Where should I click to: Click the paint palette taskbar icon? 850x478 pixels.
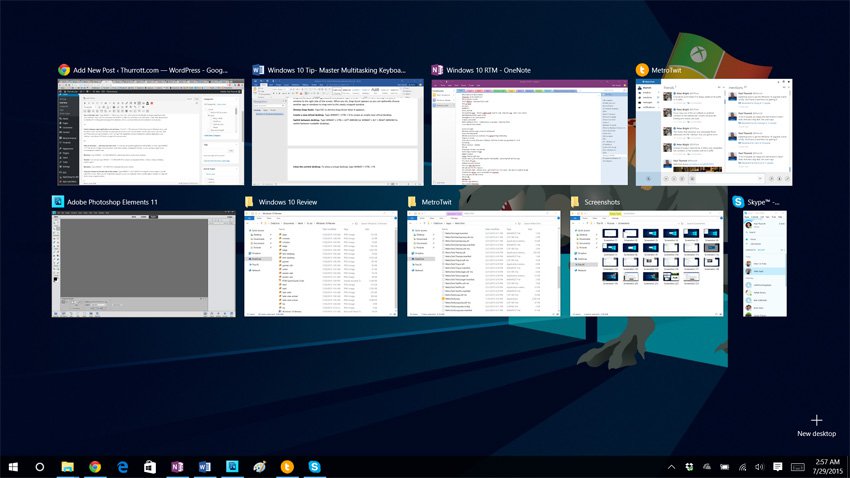coord(260,467)
